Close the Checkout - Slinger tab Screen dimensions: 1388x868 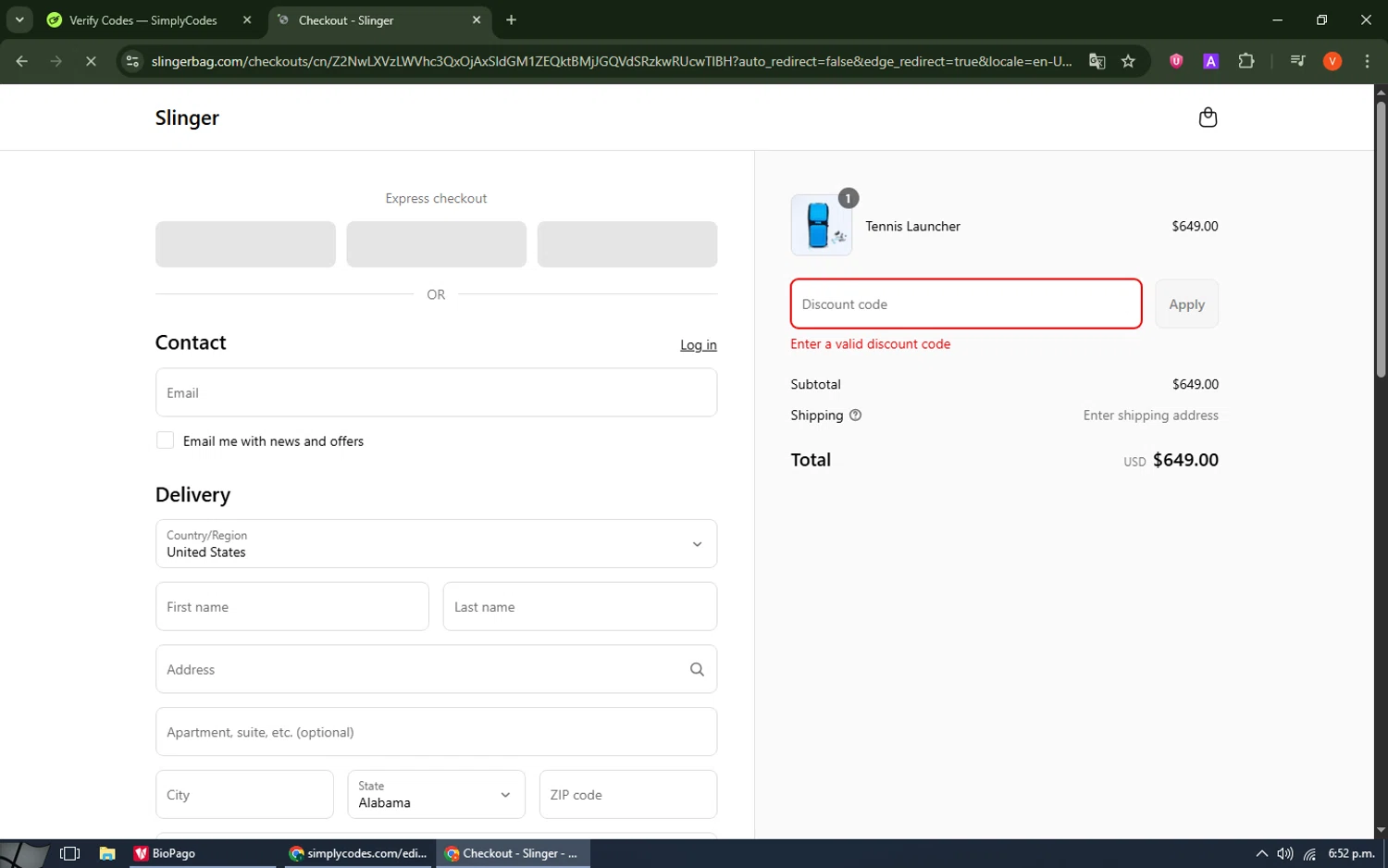(477, 20)
